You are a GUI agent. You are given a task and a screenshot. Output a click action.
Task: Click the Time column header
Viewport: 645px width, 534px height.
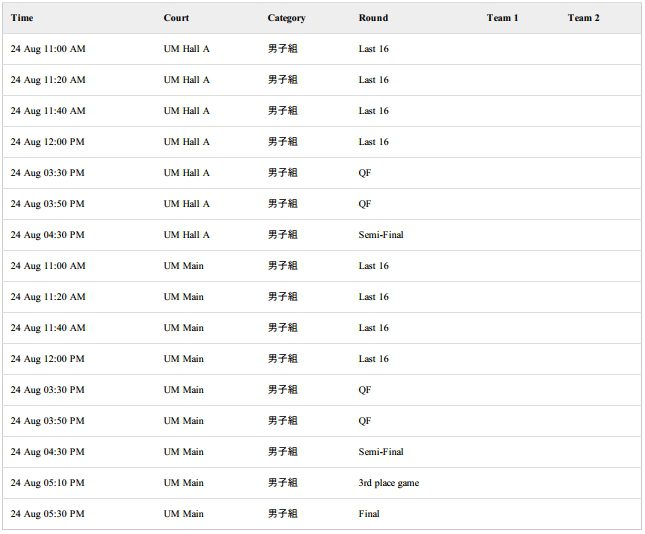click(x=22, y=18)
